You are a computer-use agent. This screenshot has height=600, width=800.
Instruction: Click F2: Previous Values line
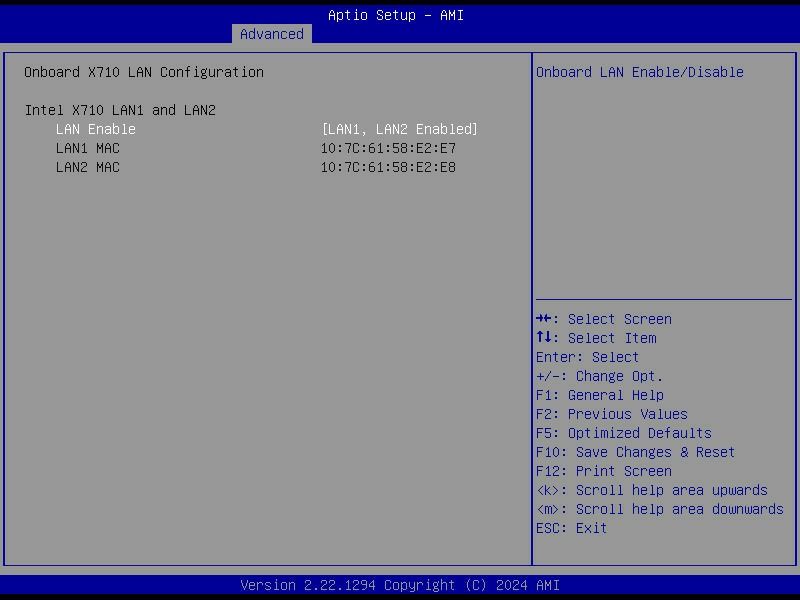point(612,414)
